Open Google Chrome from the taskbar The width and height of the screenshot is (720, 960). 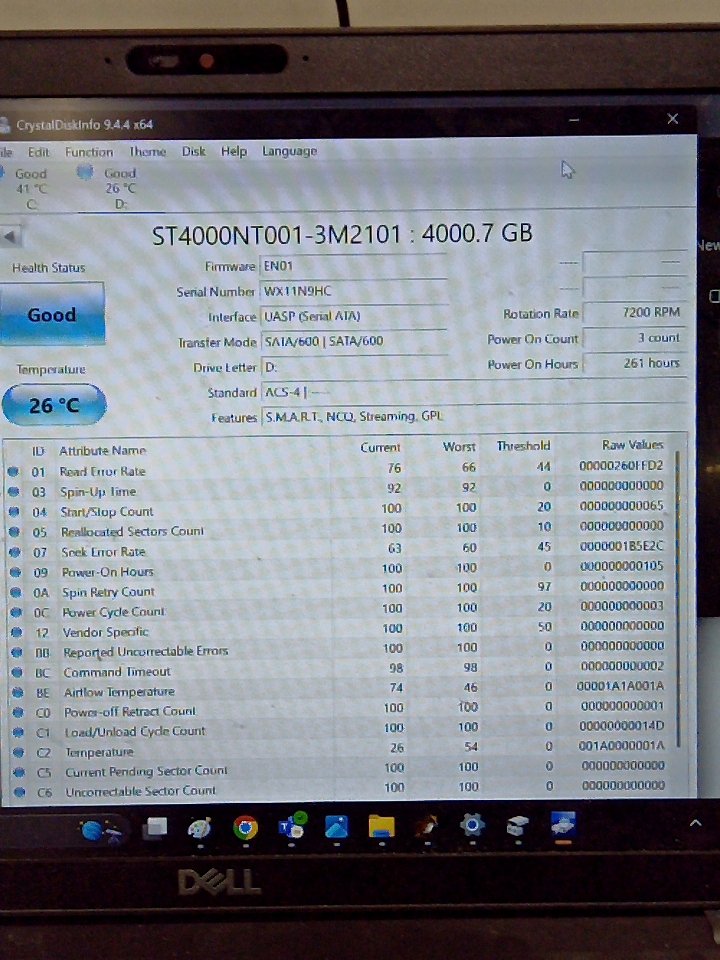point(246,828)
